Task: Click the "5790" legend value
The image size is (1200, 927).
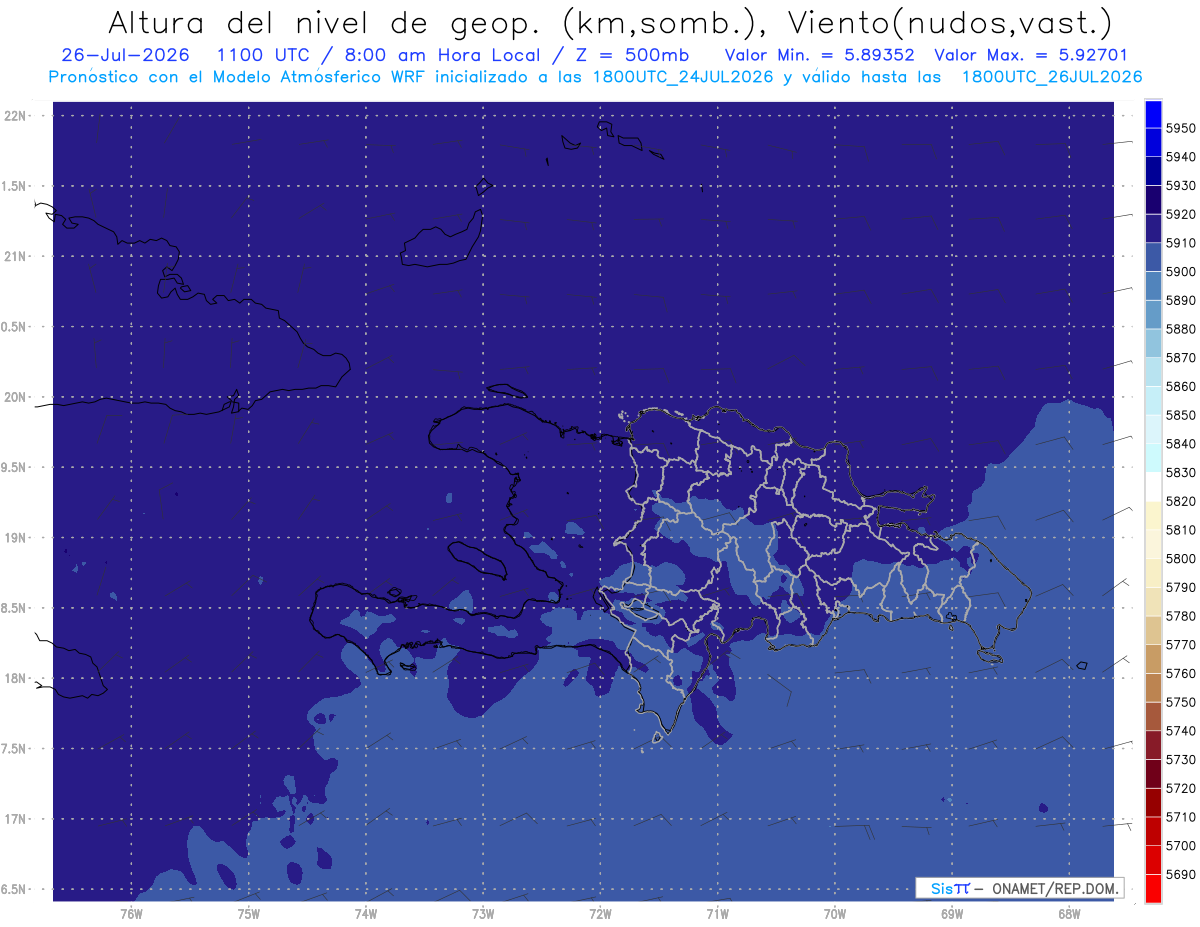Action: 1180,587
